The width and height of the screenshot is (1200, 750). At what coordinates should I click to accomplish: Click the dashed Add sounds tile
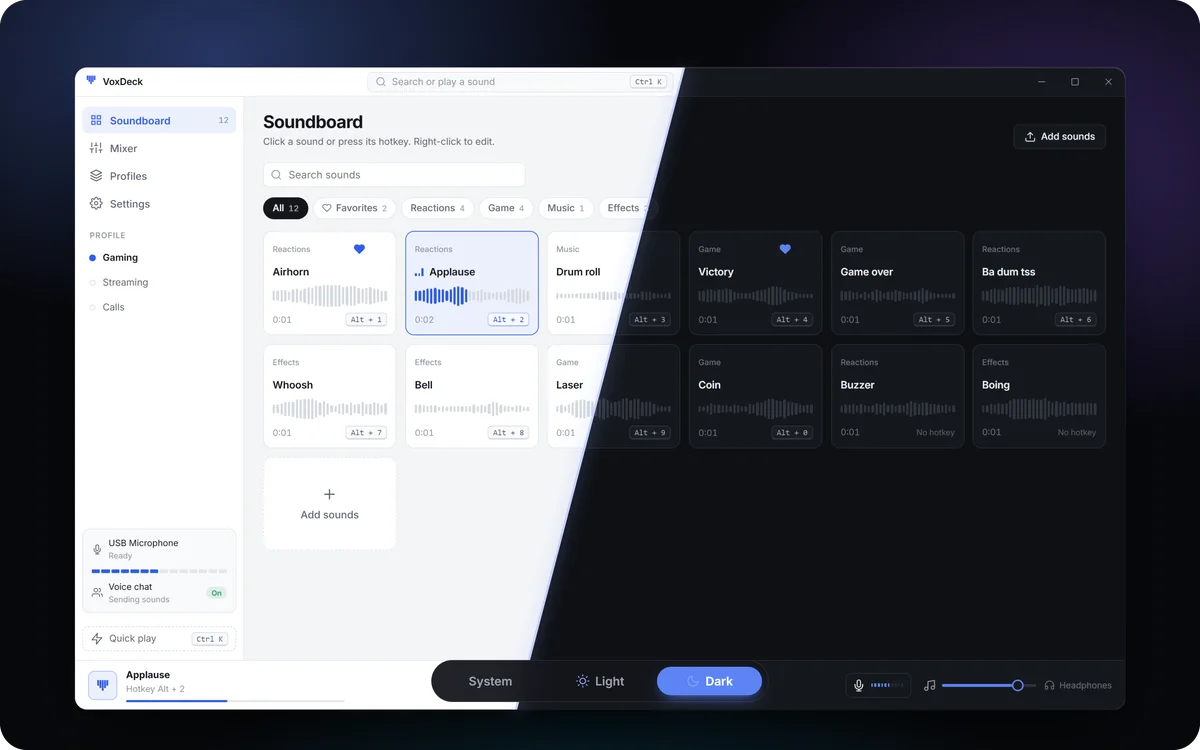[x=330, y=504]
